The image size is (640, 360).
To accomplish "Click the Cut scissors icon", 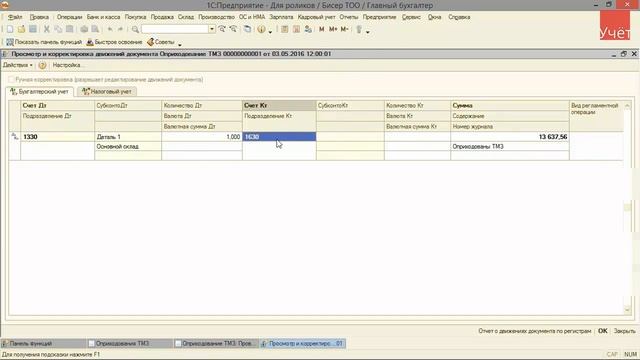I will (x=47, y=29).
